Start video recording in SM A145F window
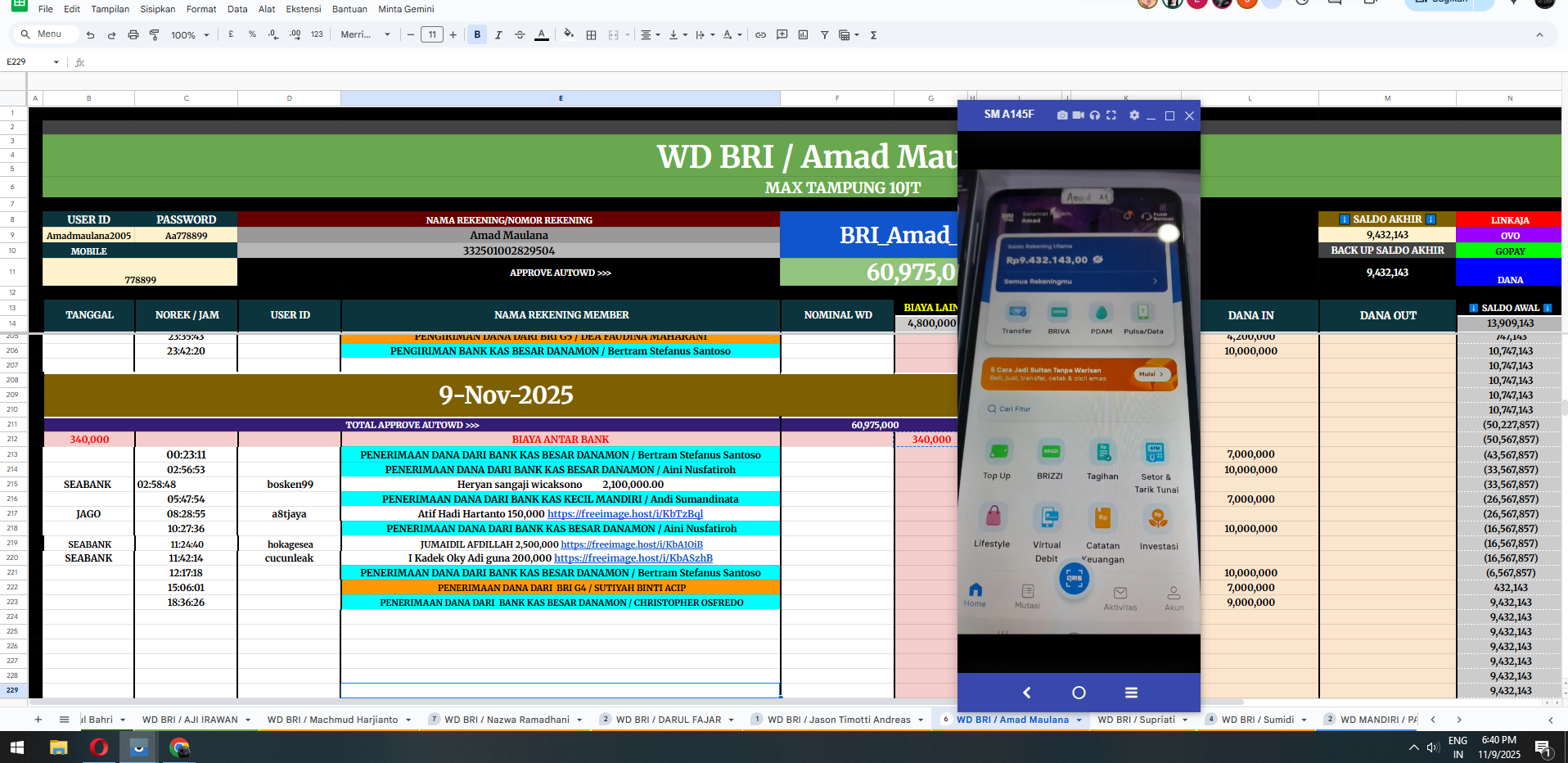 pos(1078,115)
